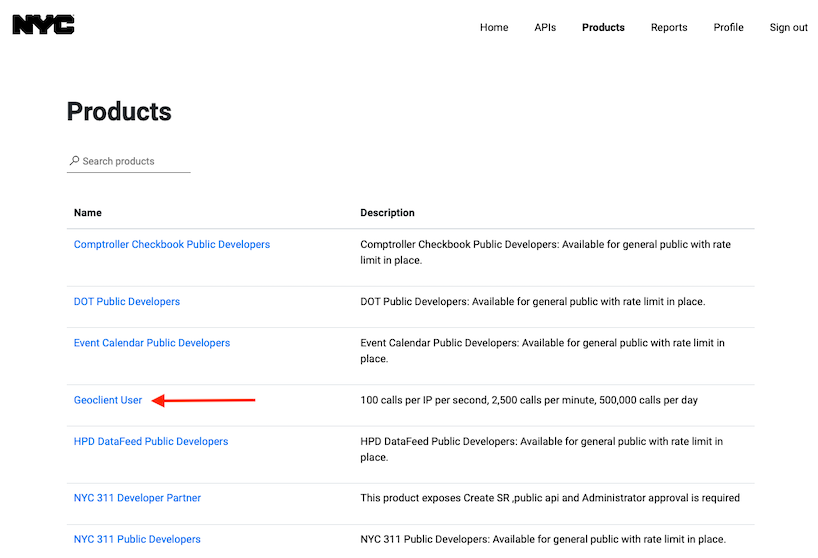
Task: Open the Reports section
Action: click(x=669, y=27)
